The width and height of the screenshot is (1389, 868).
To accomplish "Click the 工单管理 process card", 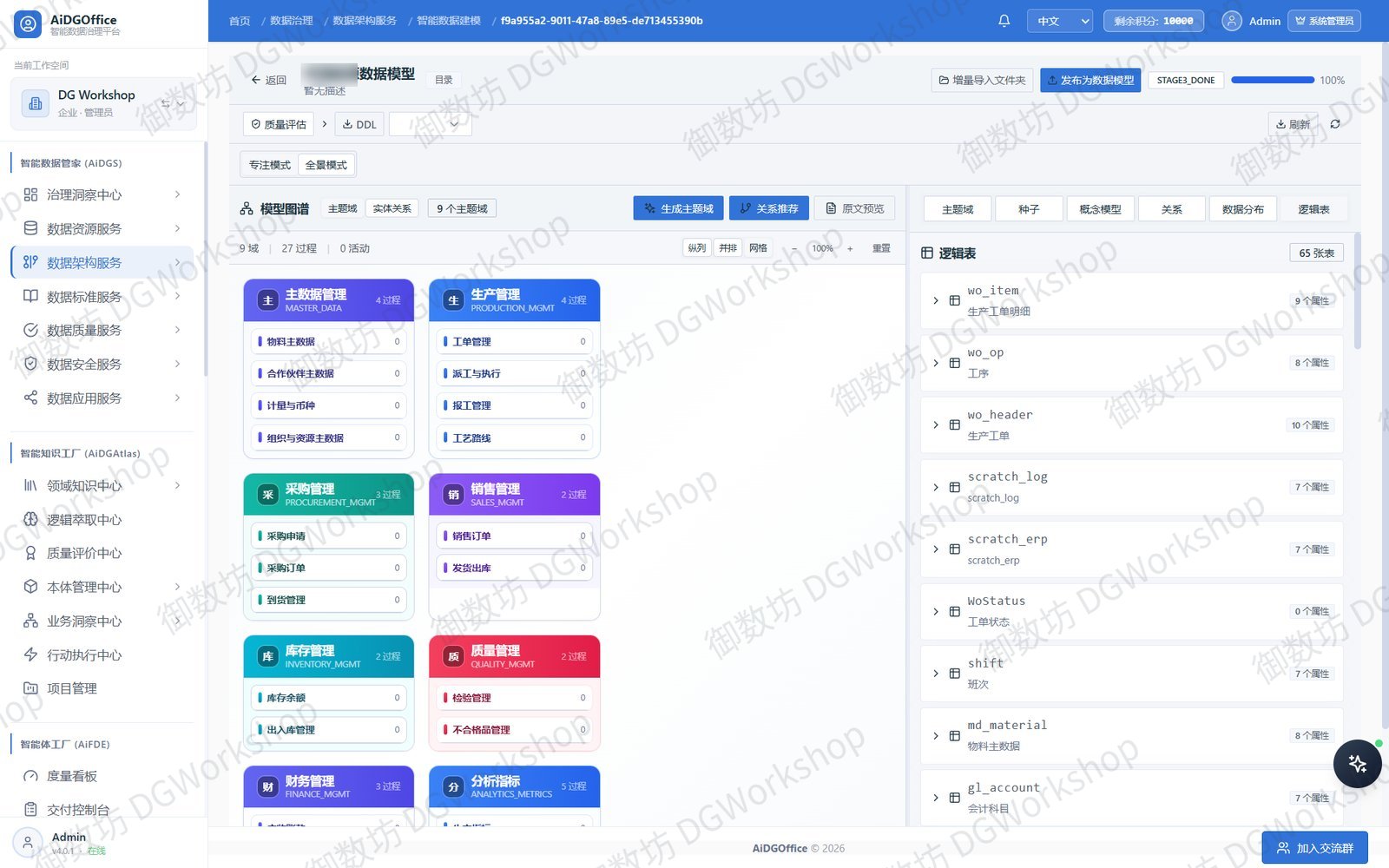I will pos(515,341).
